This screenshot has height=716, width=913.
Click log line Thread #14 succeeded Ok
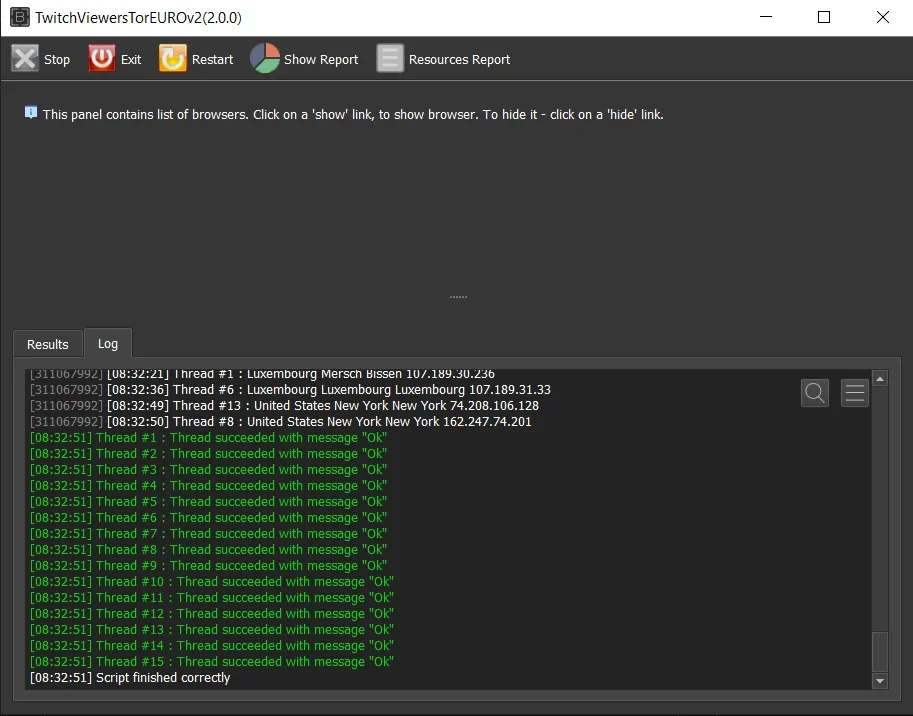point(211,646)
